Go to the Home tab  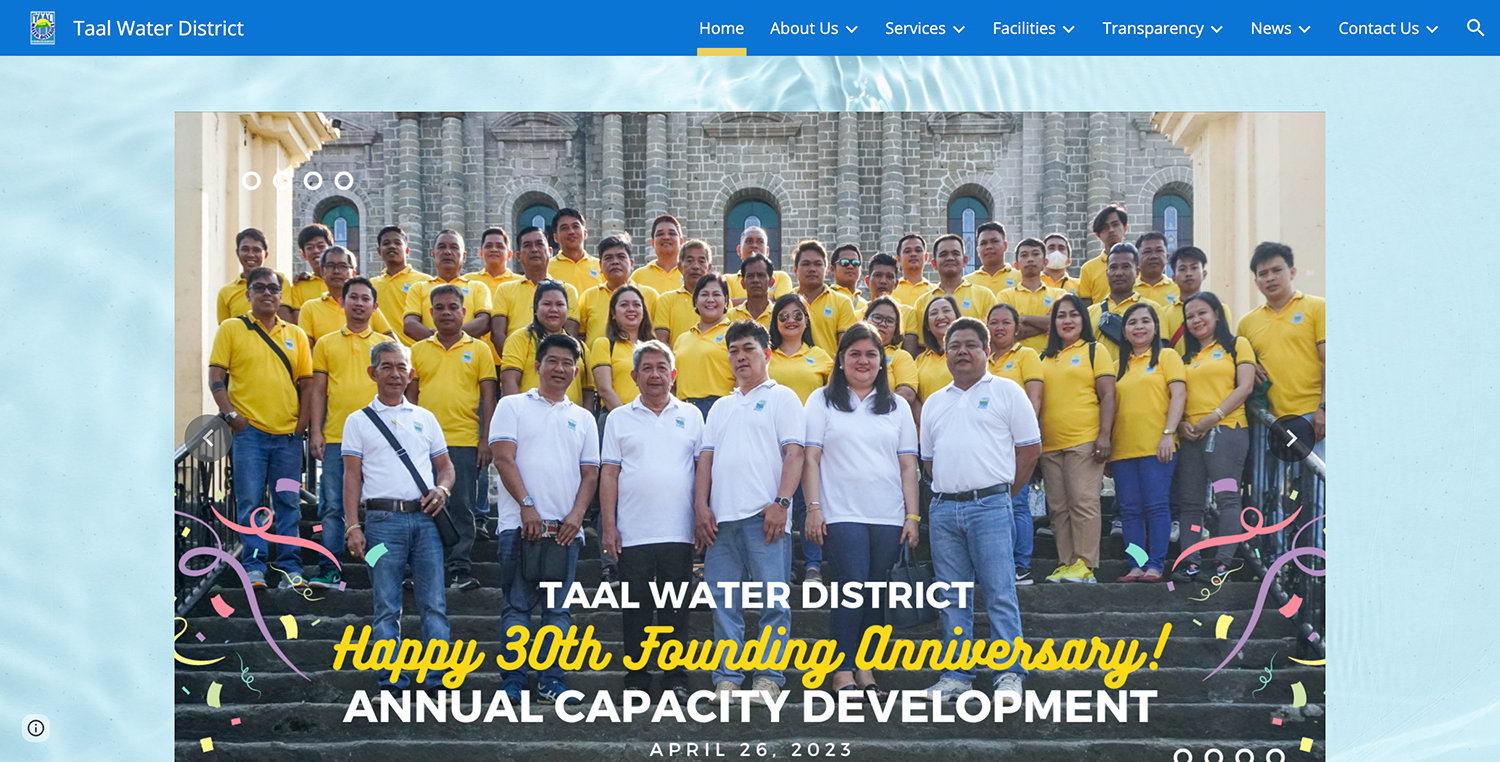721,28
